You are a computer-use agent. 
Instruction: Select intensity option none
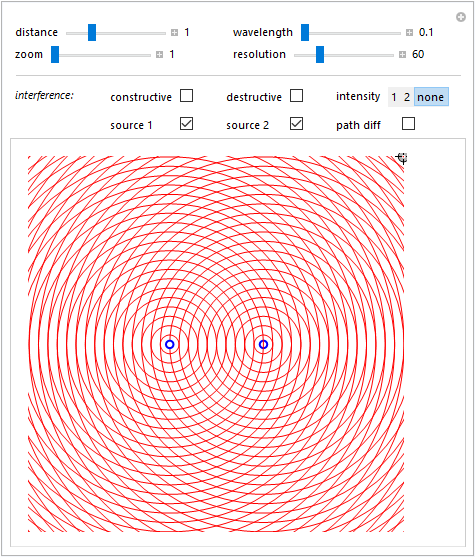coord(431,97)
